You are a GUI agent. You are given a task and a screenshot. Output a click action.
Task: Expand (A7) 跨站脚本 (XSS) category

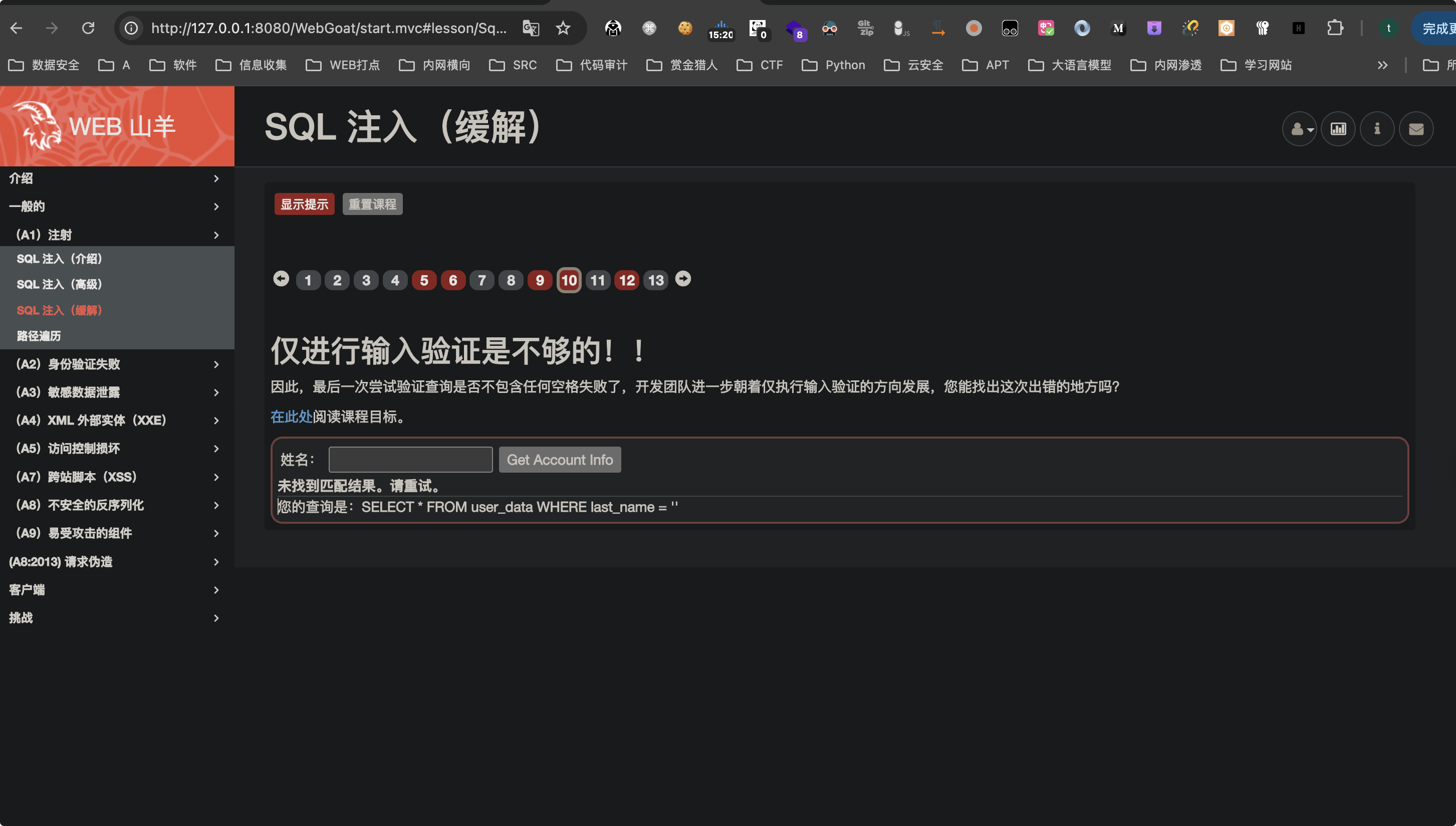(117, 477)
